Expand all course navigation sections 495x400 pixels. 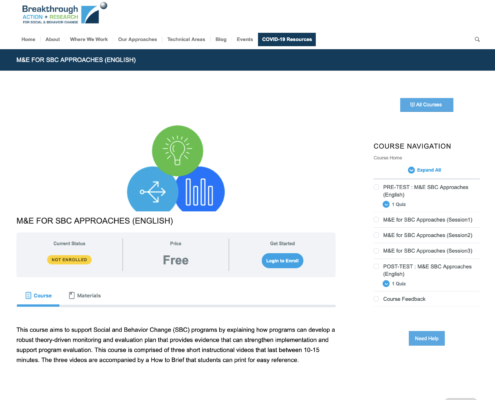(x=424, y=170)
